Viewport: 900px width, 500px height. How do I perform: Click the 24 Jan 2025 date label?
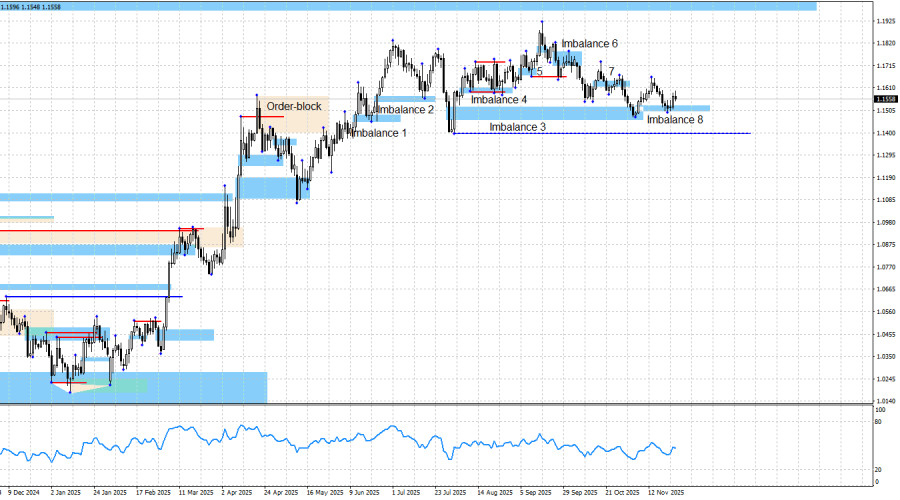[x=110, y=493]
